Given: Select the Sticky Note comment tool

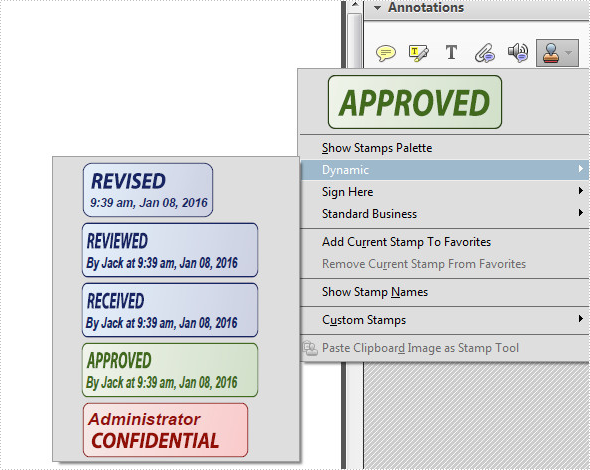Looking at the screenshot, I should [386, 53].
